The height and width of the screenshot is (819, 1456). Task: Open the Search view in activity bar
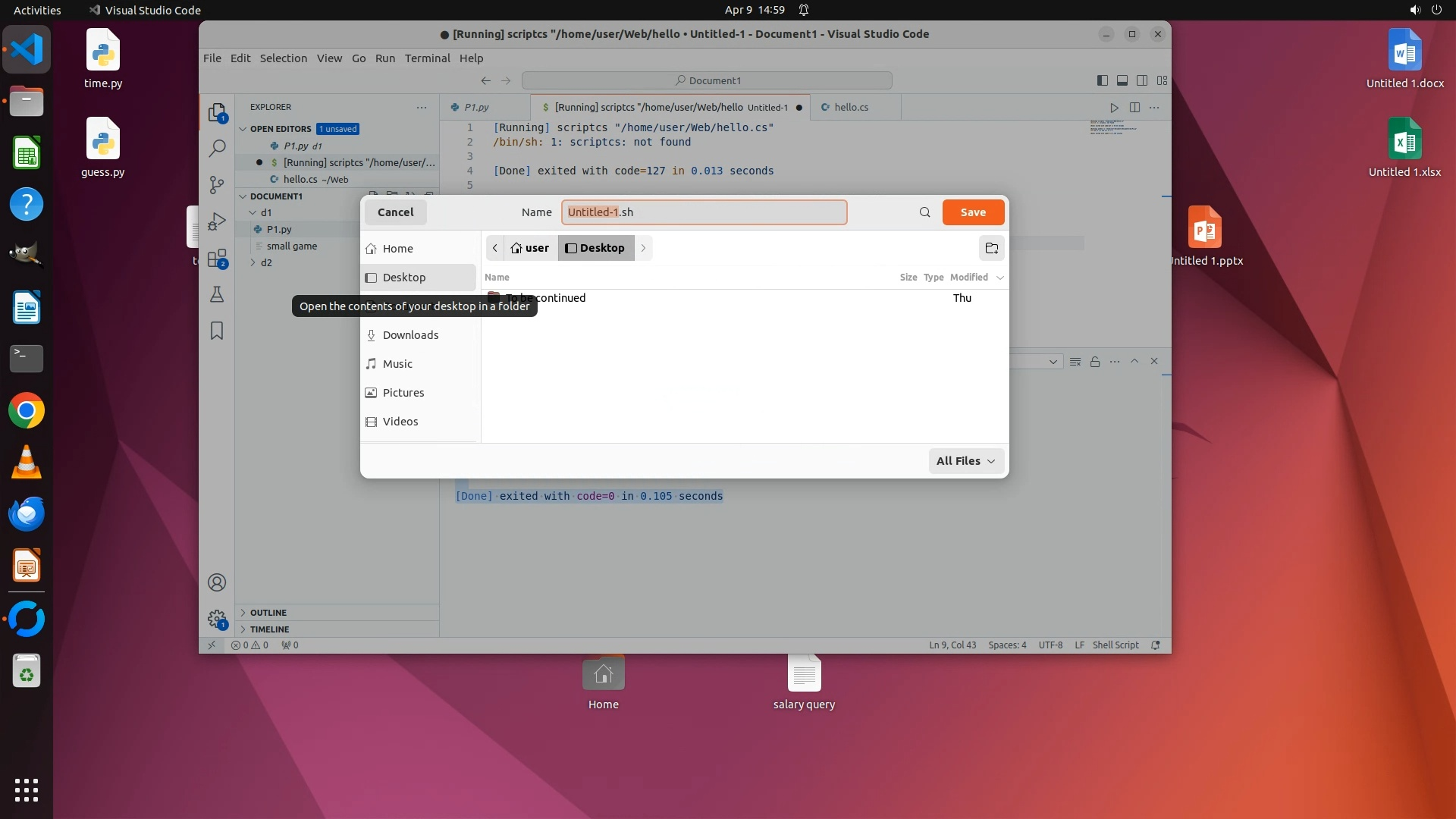(x=217, y=148)
